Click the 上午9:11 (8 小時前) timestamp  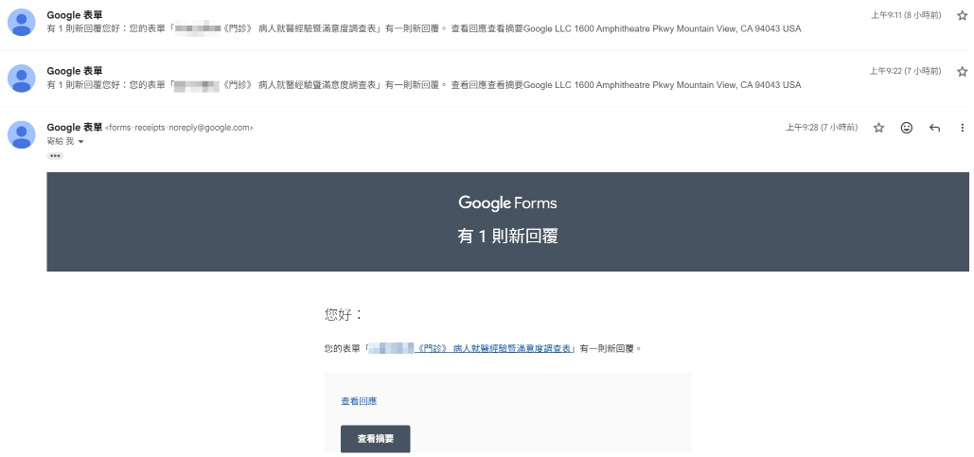906,16
